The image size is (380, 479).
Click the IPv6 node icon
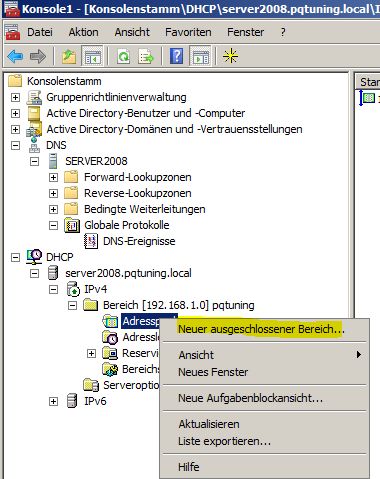coord(72,401)
